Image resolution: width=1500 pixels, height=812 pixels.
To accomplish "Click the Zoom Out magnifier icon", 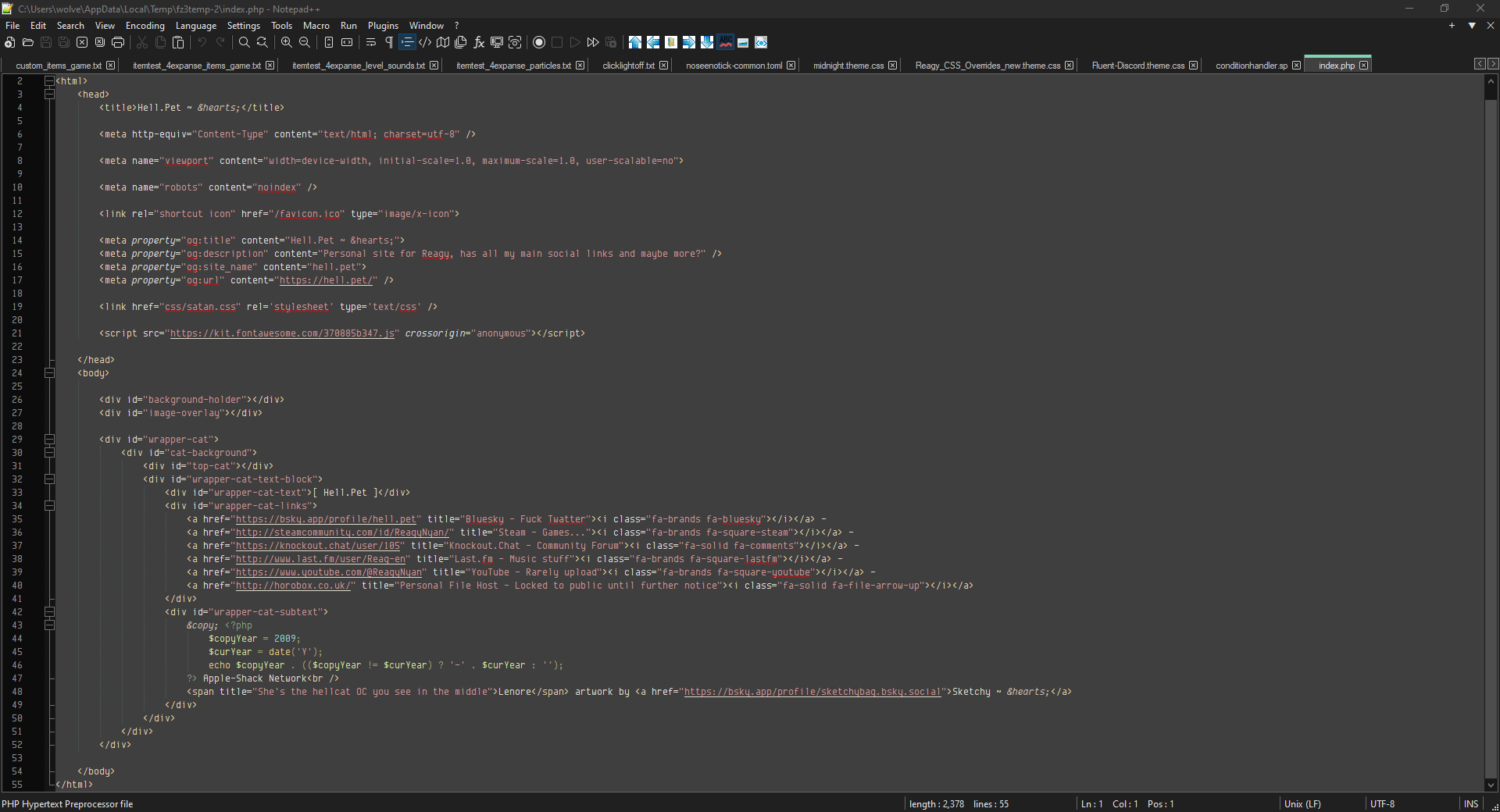I will pos(305,42).
